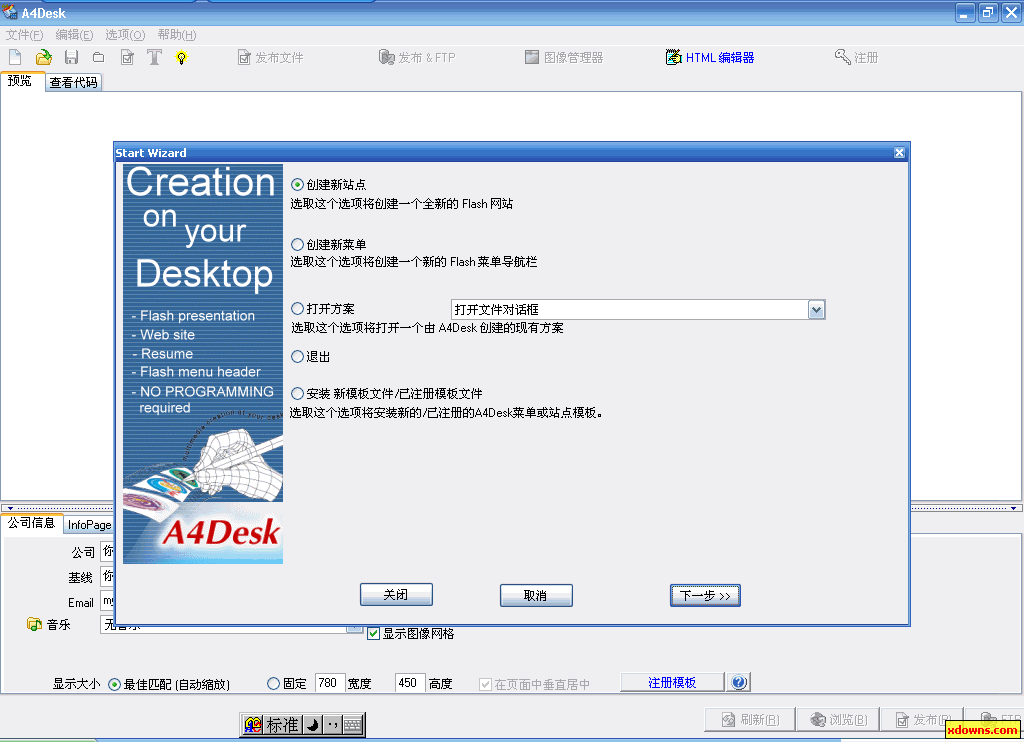Click the width field showing 780
Screen dimensions: 1024x742
click(x=330, y=683)
